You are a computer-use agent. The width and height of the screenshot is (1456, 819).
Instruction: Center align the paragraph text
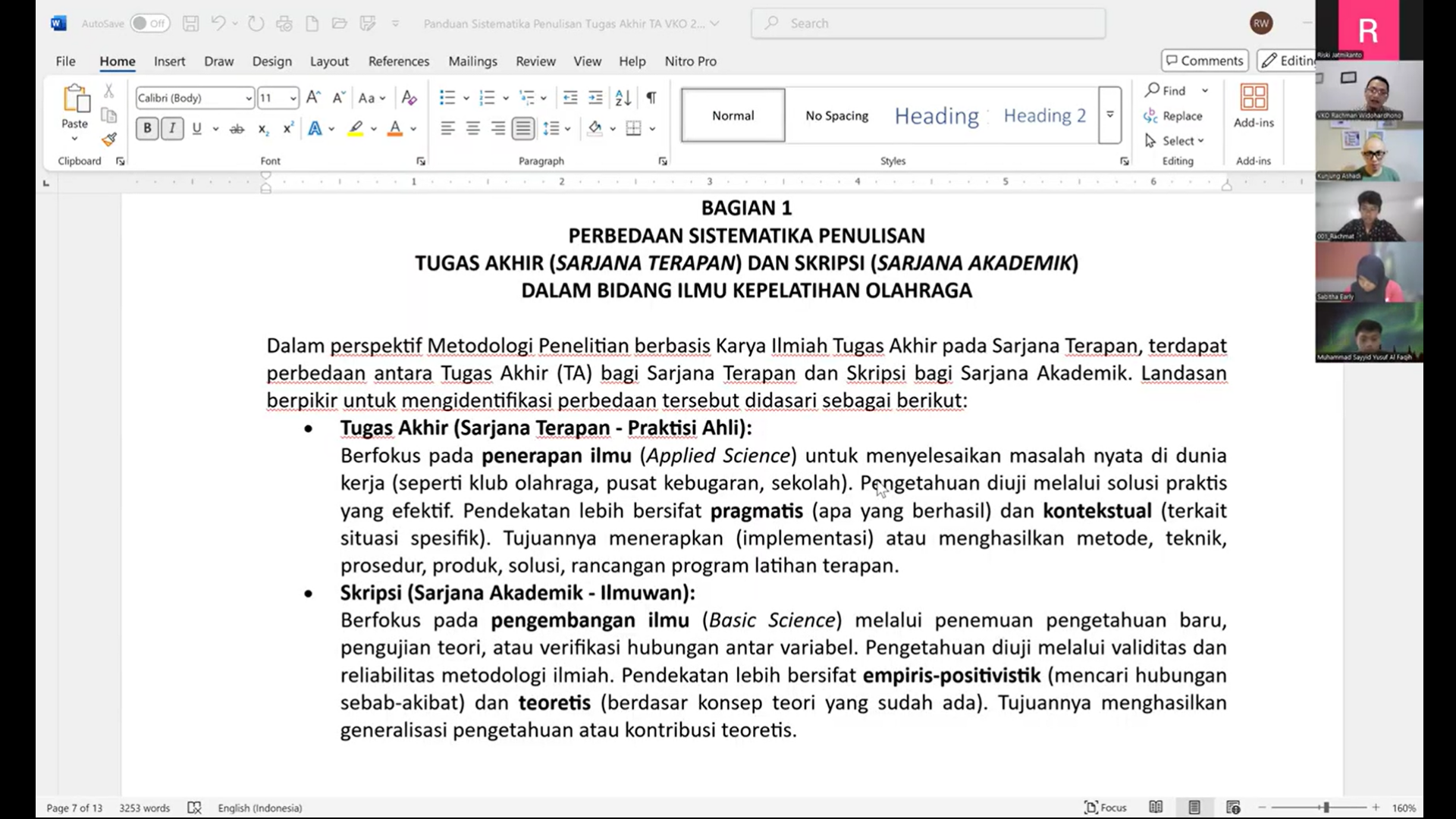click(472, 129)
